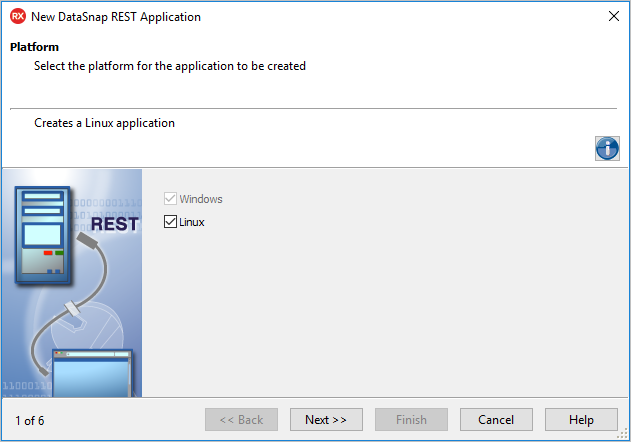Click the Linux checkbox label text
Viewport: 631px width, 442px height.
click(x=192, y=222)
